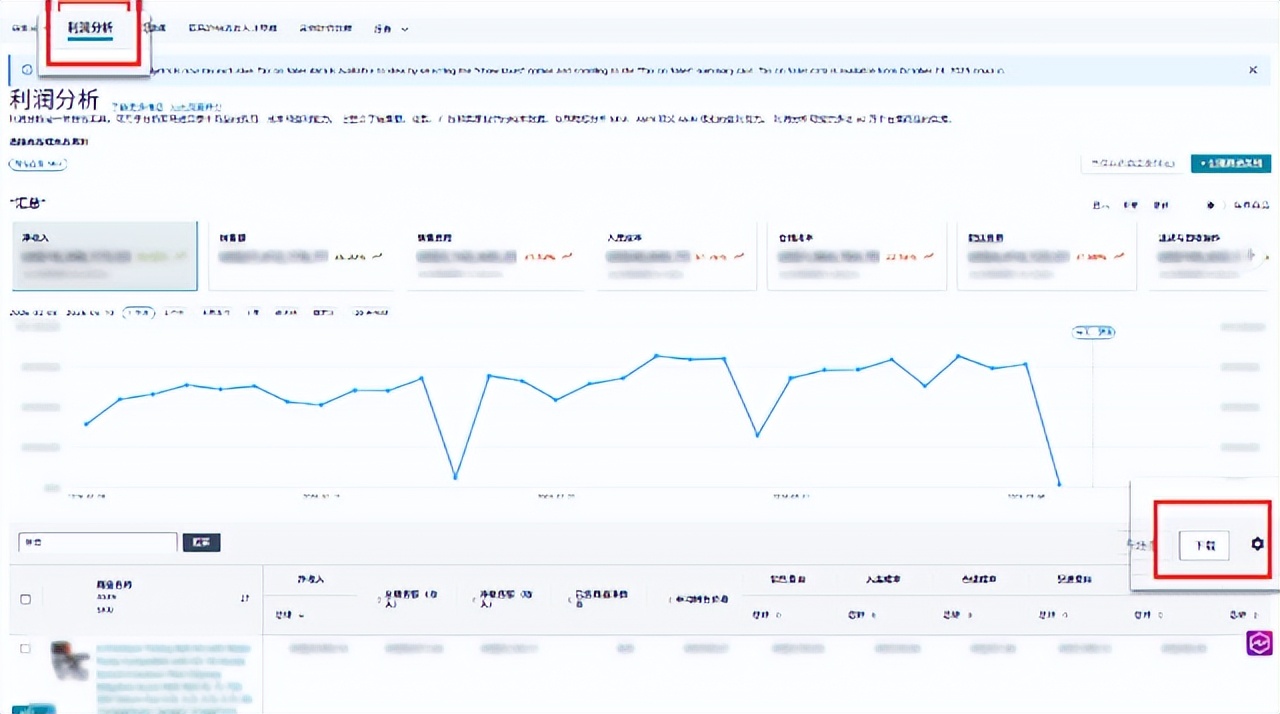Toggle the switch above summary cards
Viewport: 1280px width, 714px height.
(x=1210, y=205)
